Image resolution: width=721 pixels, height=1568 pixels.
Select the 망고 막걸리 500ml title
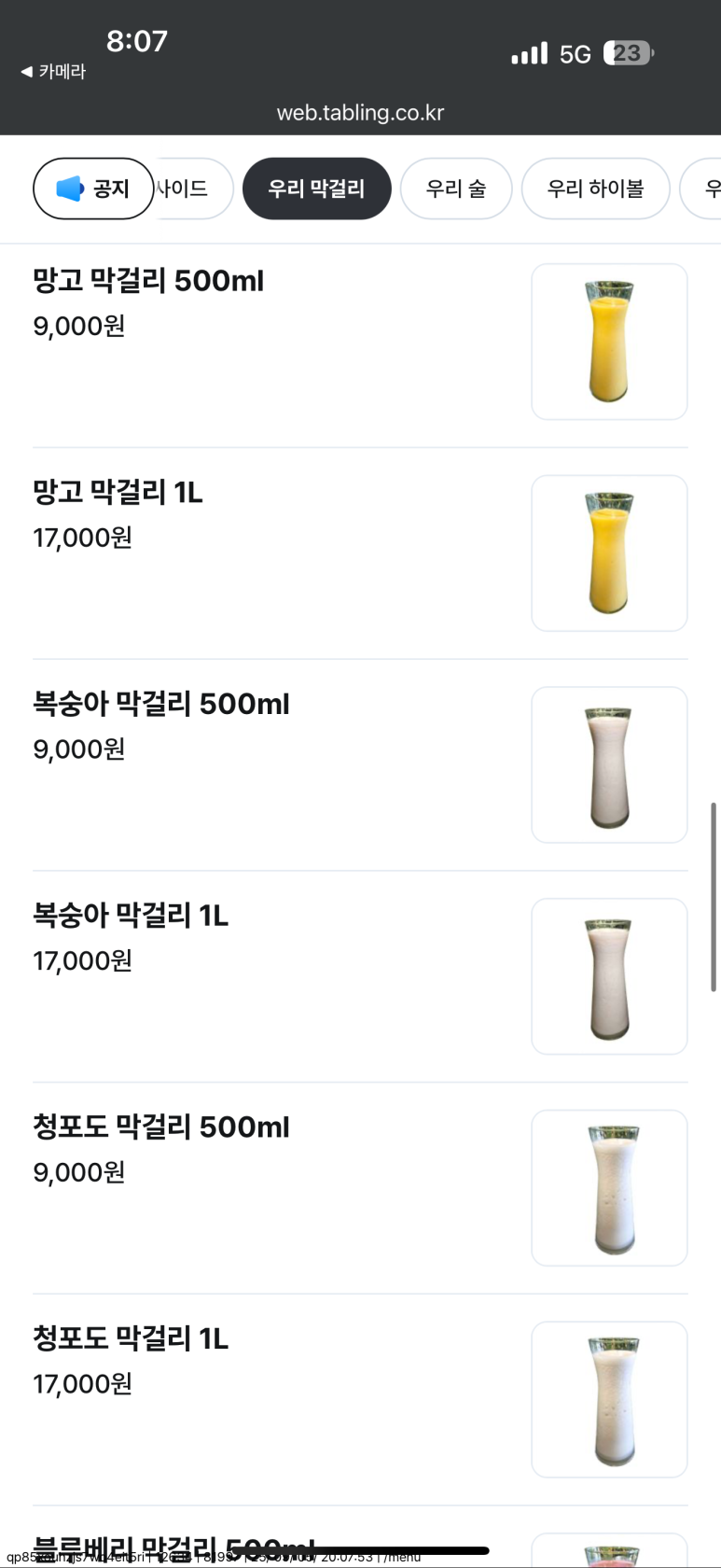[148, 280]
